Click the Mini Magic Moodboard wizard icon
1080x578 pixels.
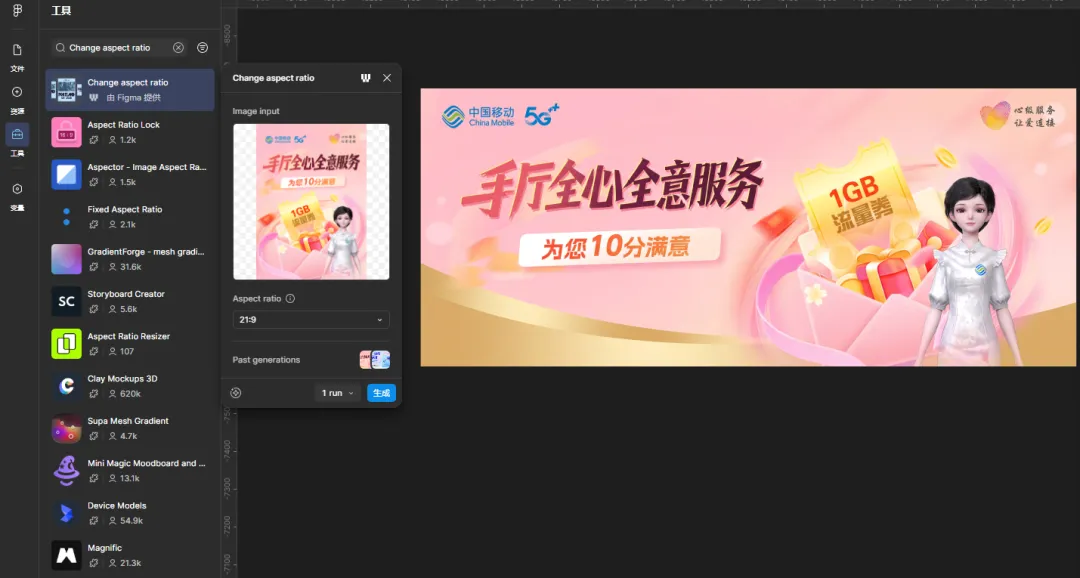(x=66, y=471)
